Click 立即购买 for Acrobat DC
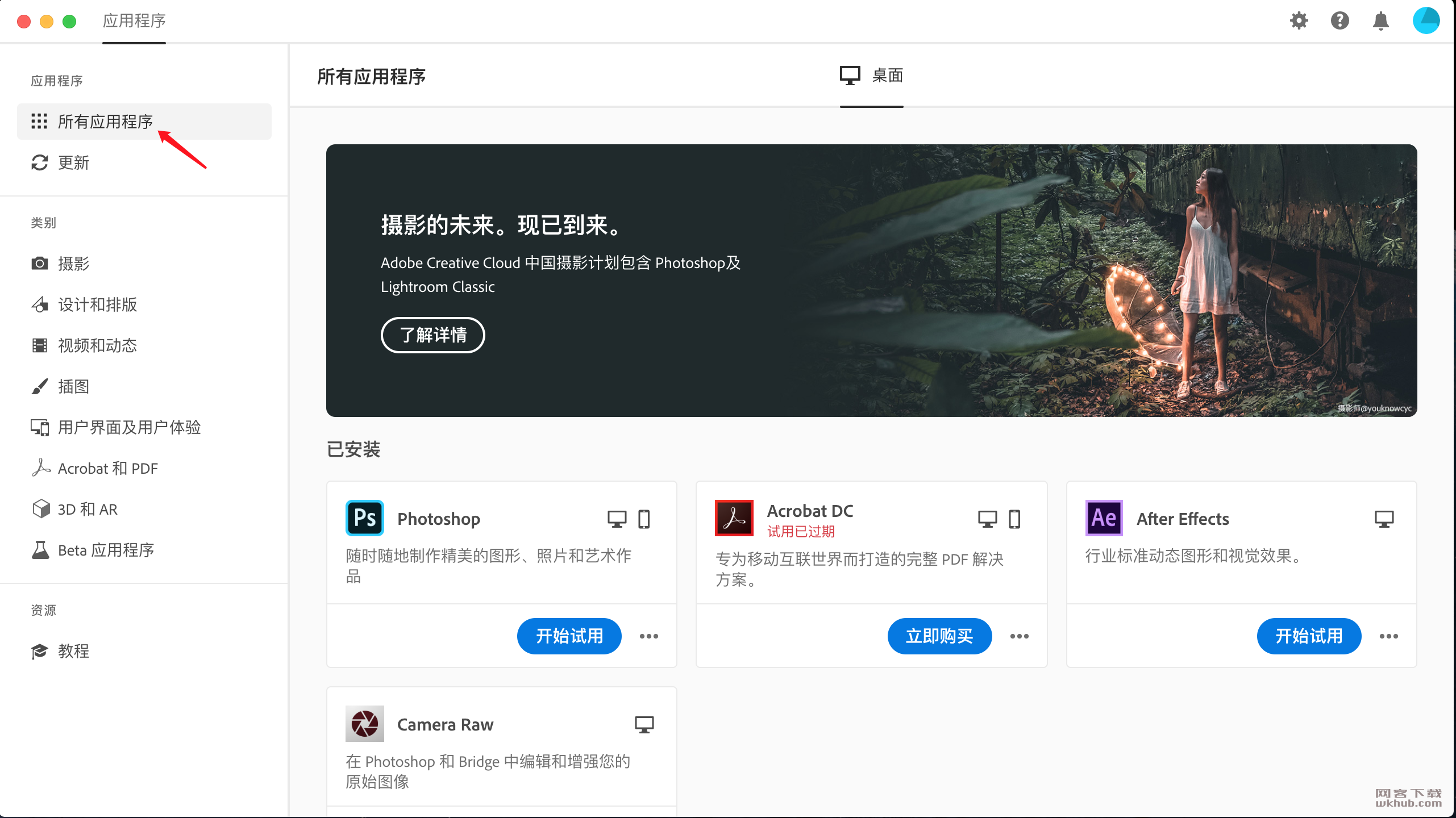 [939, 636]
